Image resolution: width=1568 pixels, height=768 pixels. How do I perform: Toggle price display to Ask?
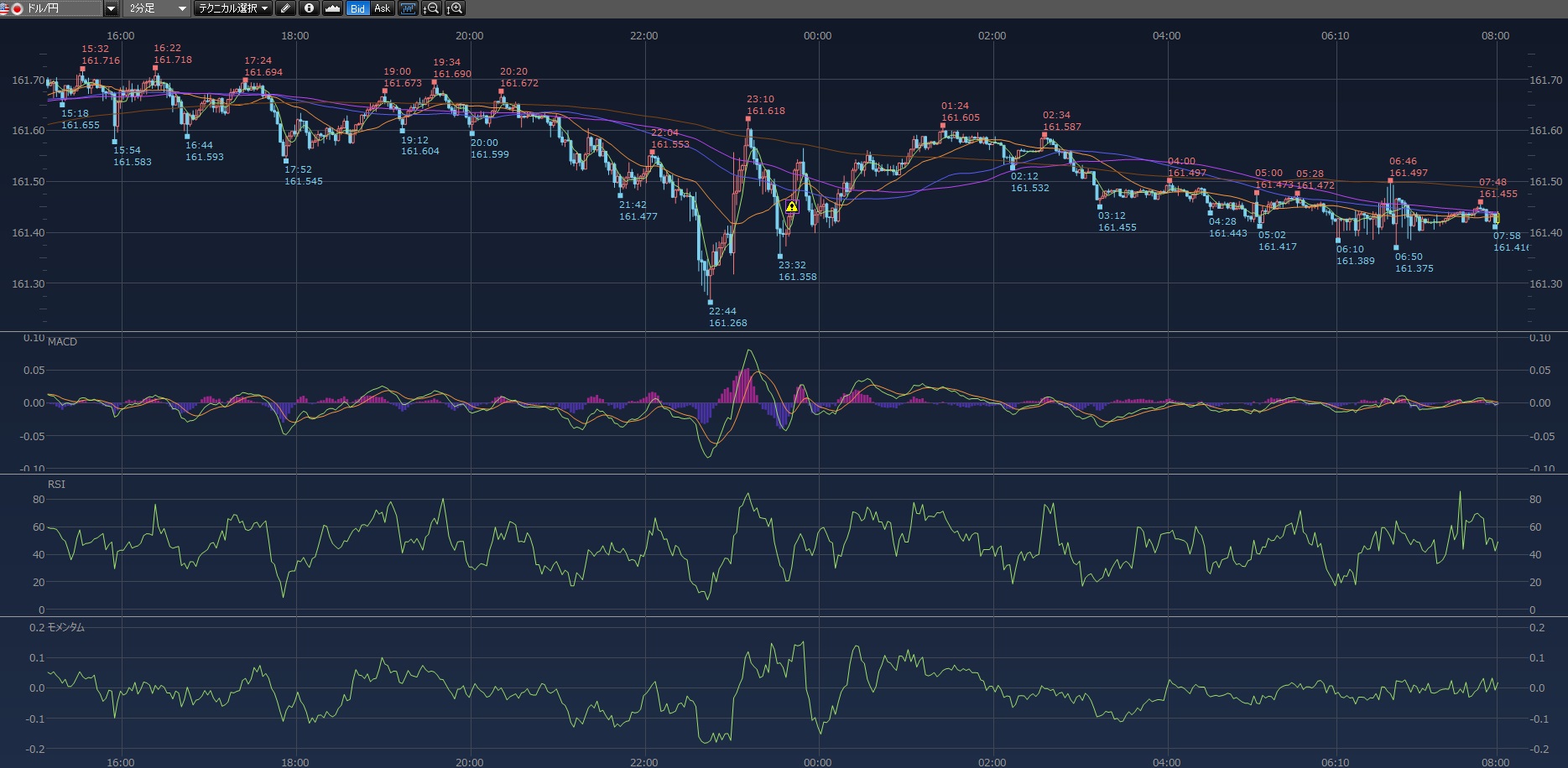[382, 8]
